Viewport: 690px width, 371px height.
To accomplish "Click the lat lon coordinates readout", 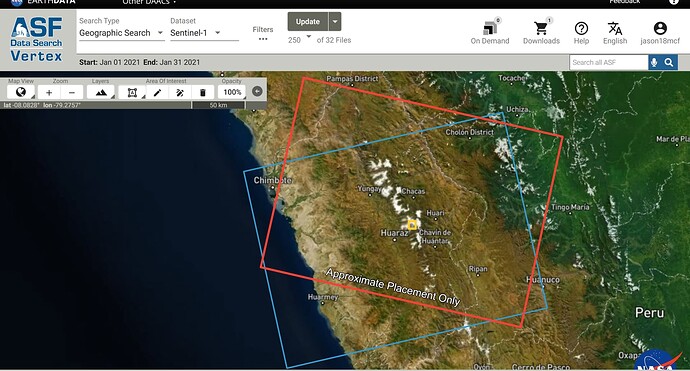I will 42,105.
